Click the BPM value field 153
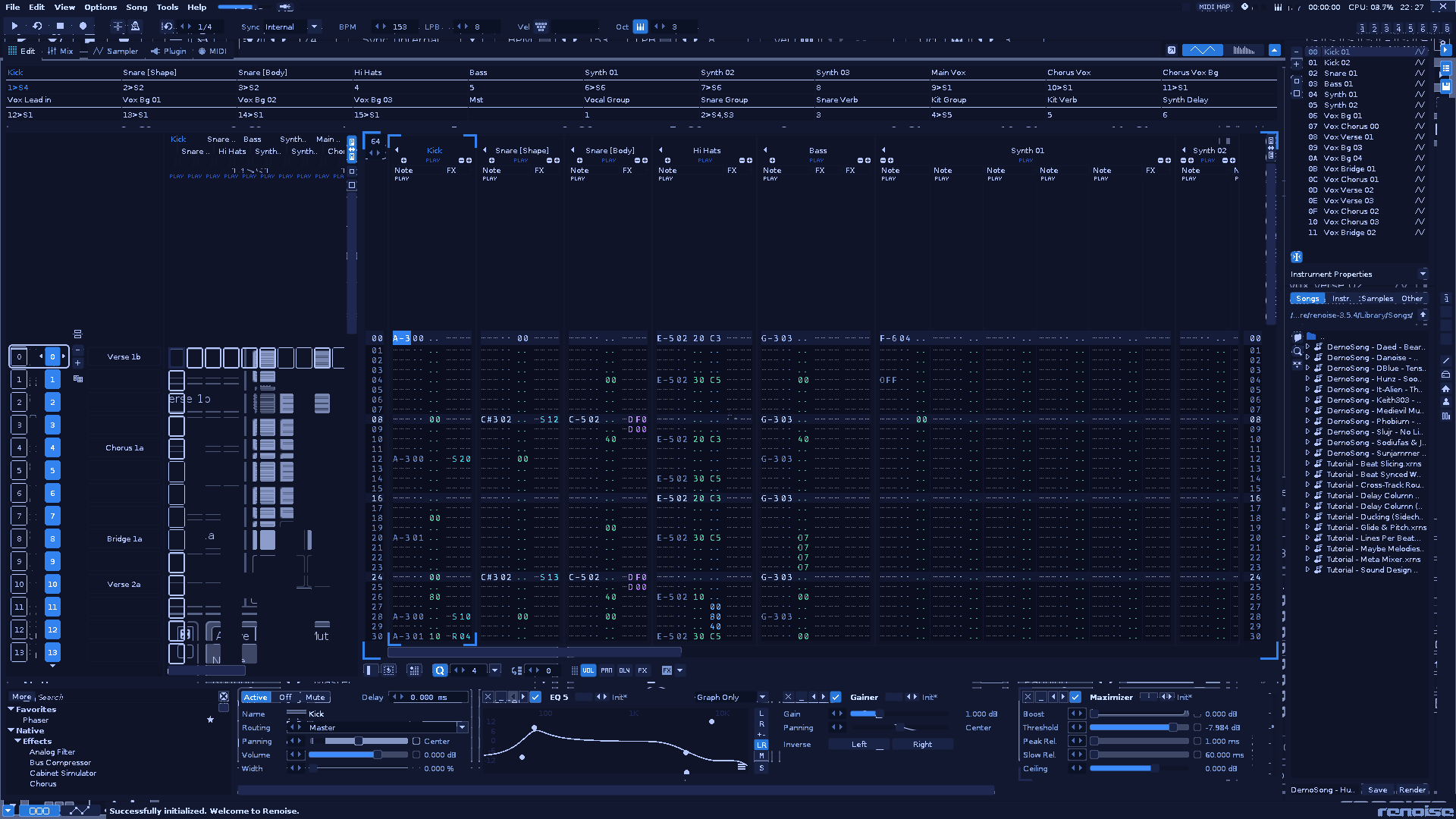Image resolution: width=1456 pixels, height=819 pixels. tap(400, 27)
